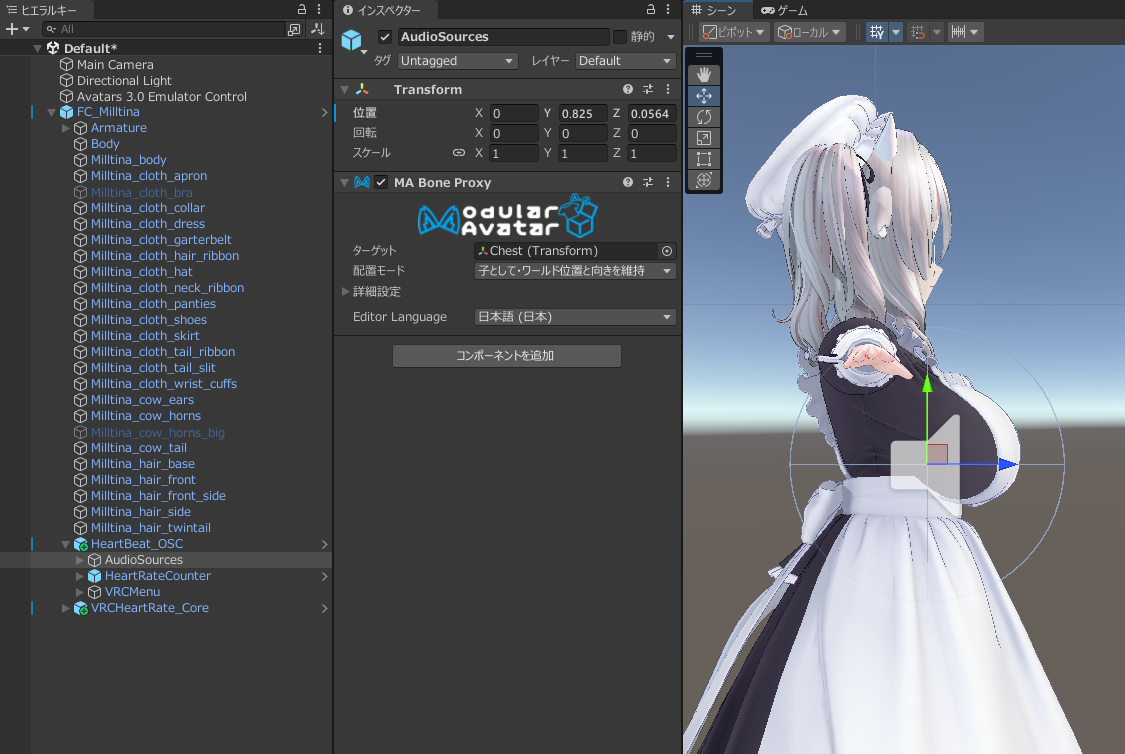Click the hierarchy create plus icon
This screenshot has width=1125, height=754.
click(x=11, y=29)
